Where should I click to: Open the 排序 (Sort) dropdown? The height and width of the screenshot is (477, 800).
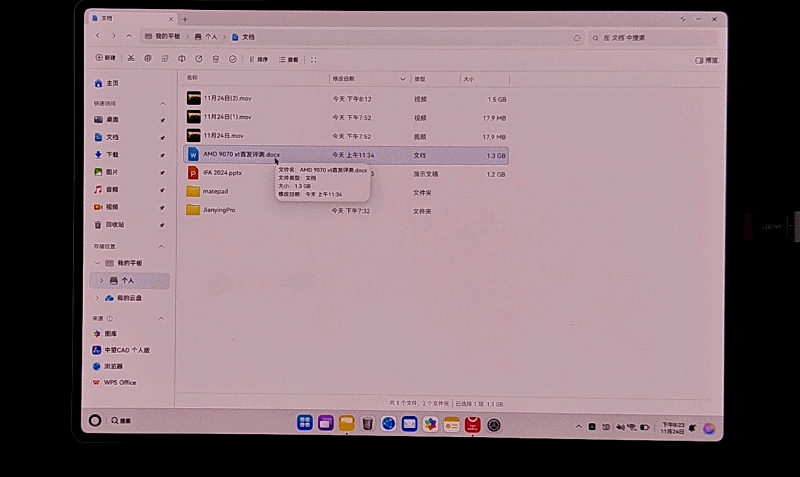pos(258,59)
